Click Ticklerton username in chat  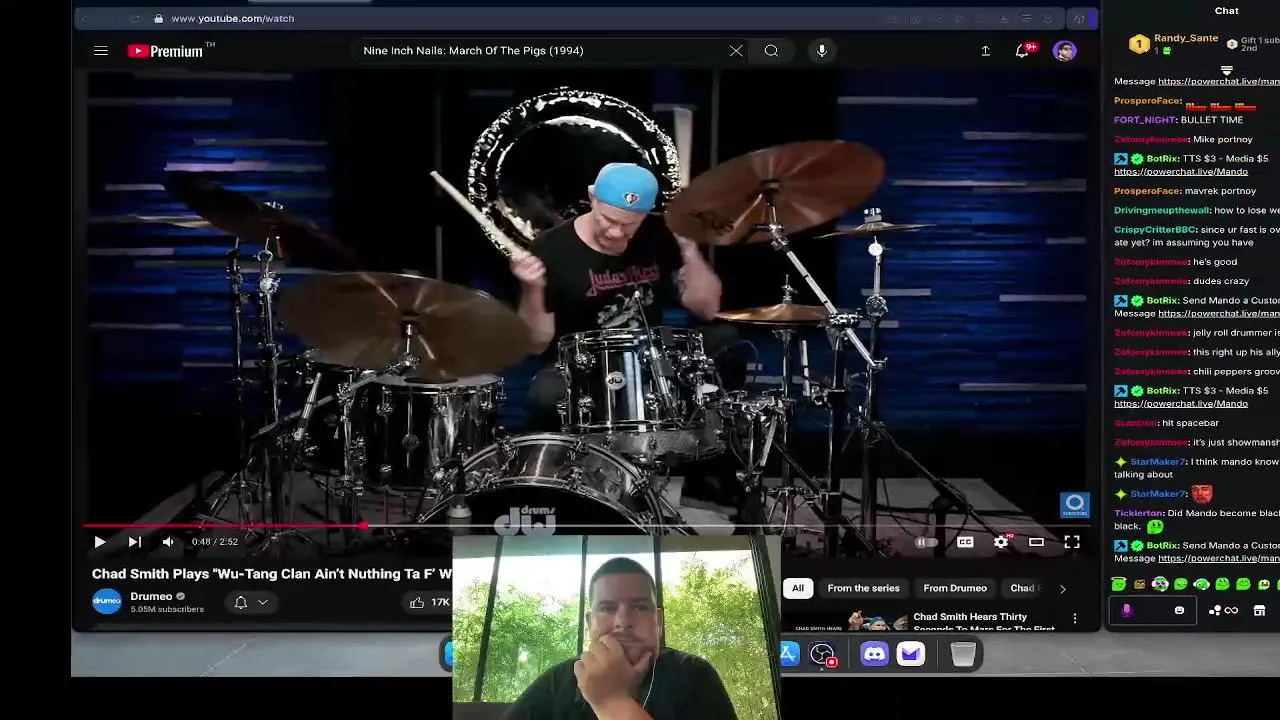pyautogui.click(x=1139, y=514)
